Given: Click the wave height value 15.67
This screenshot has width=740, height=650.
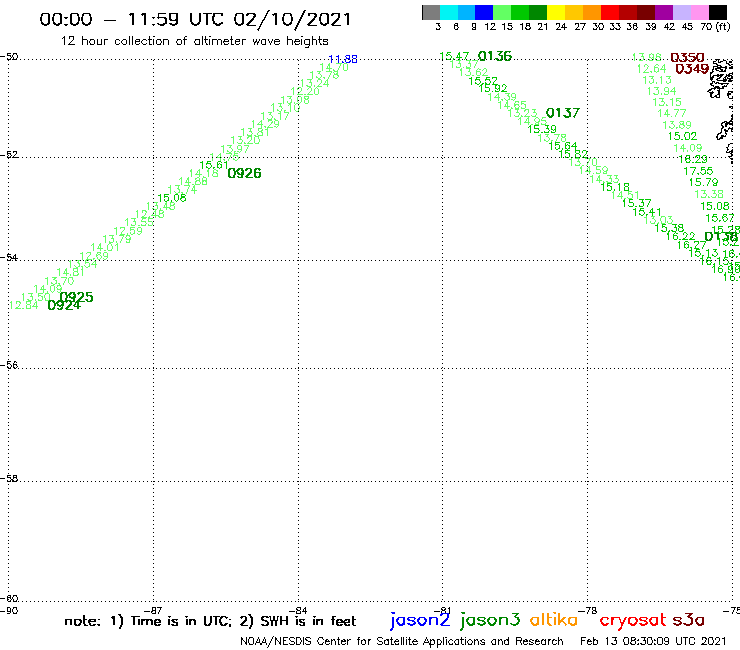Looking at the screenshot, I should [720, 218].
